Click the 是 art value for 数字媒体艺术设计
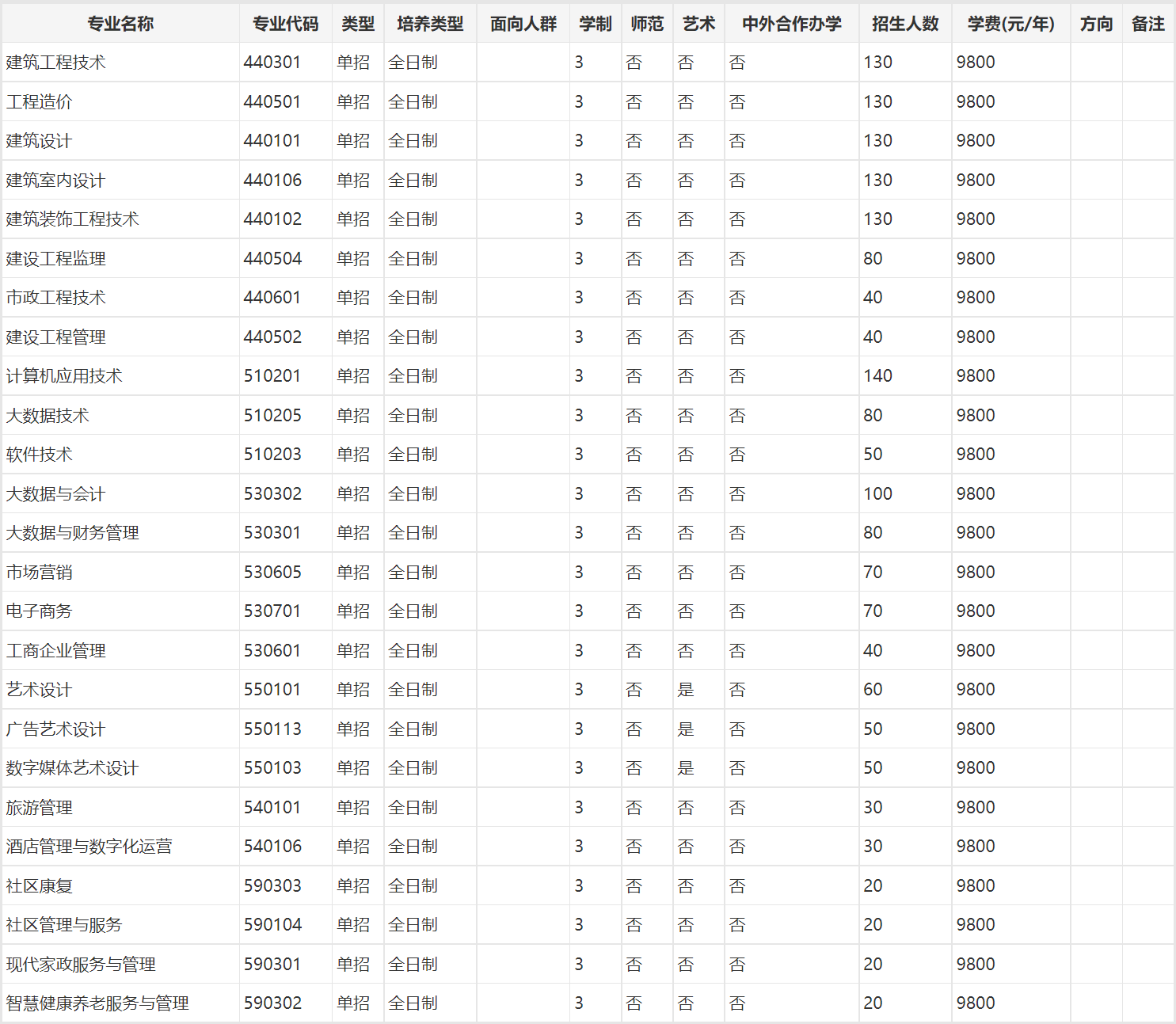This screenshot has width=1176, height=1024. pyautogui.click(x=686, y=768)
